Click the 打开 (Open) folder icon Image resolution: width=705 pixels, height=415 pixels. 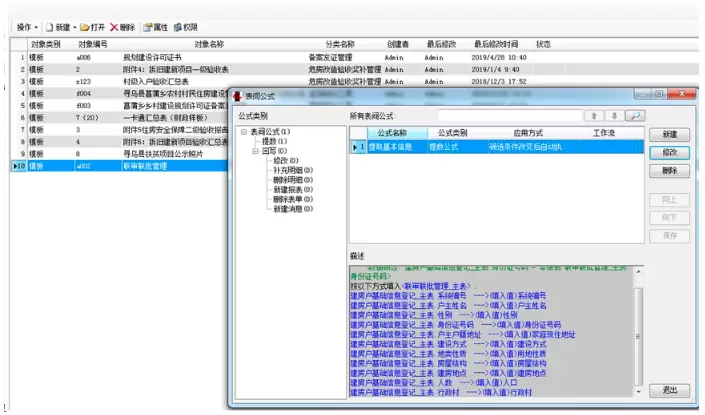point(85,27)
